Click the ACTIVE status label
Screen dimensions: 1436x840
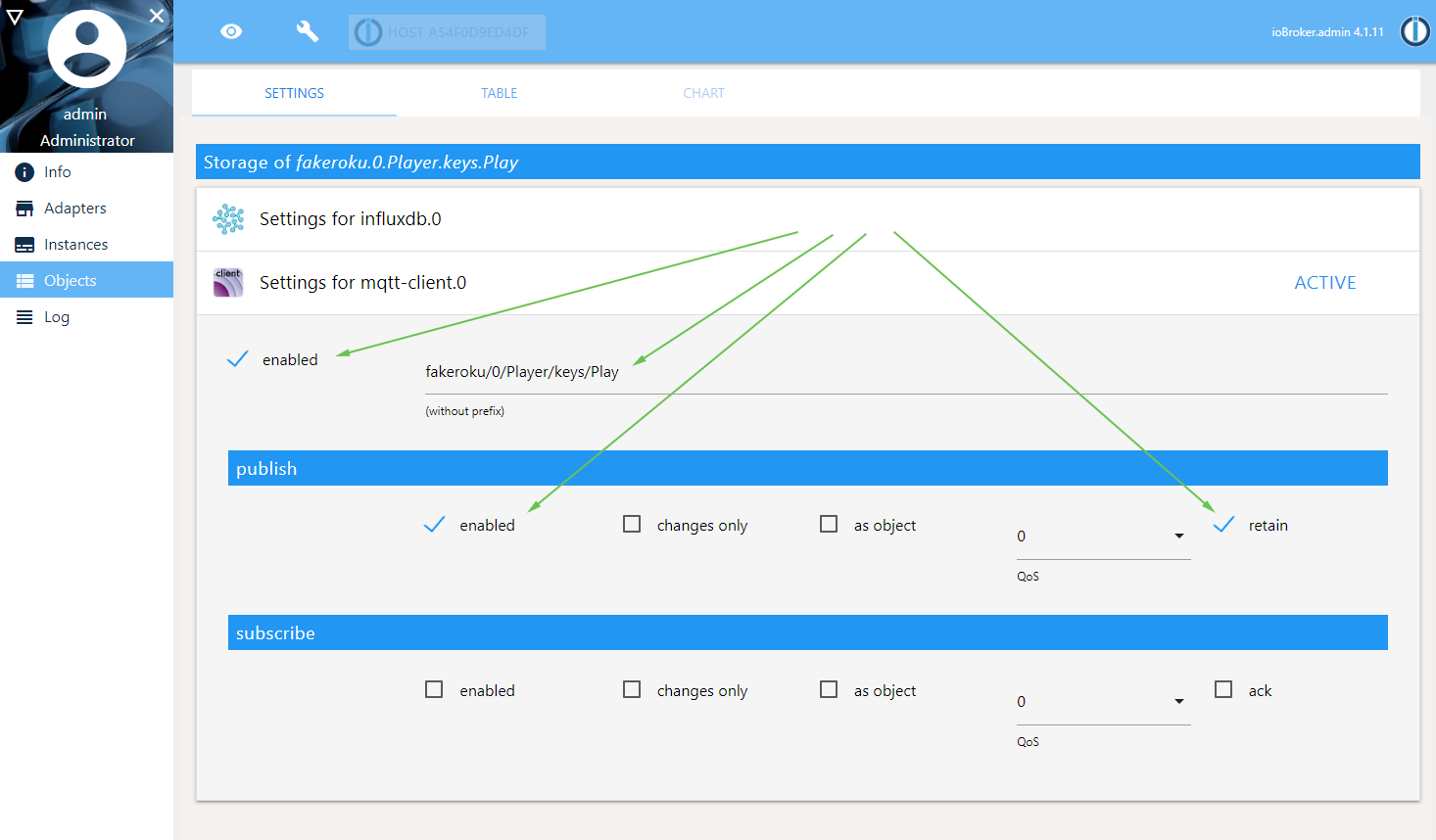click(1325, 283)
